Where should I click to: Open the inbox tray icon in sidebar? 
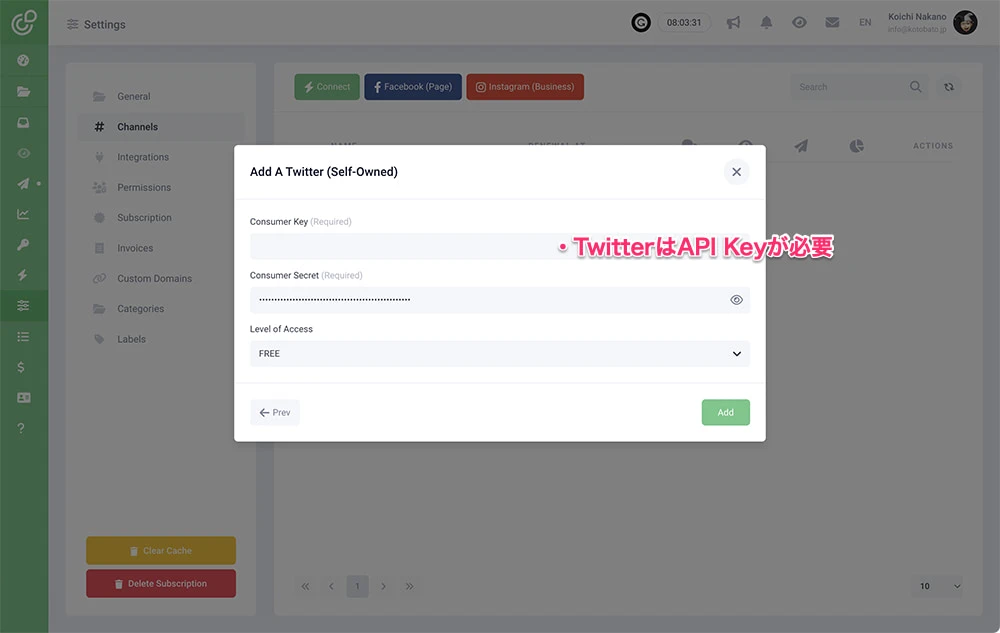[x=24, y=122]
